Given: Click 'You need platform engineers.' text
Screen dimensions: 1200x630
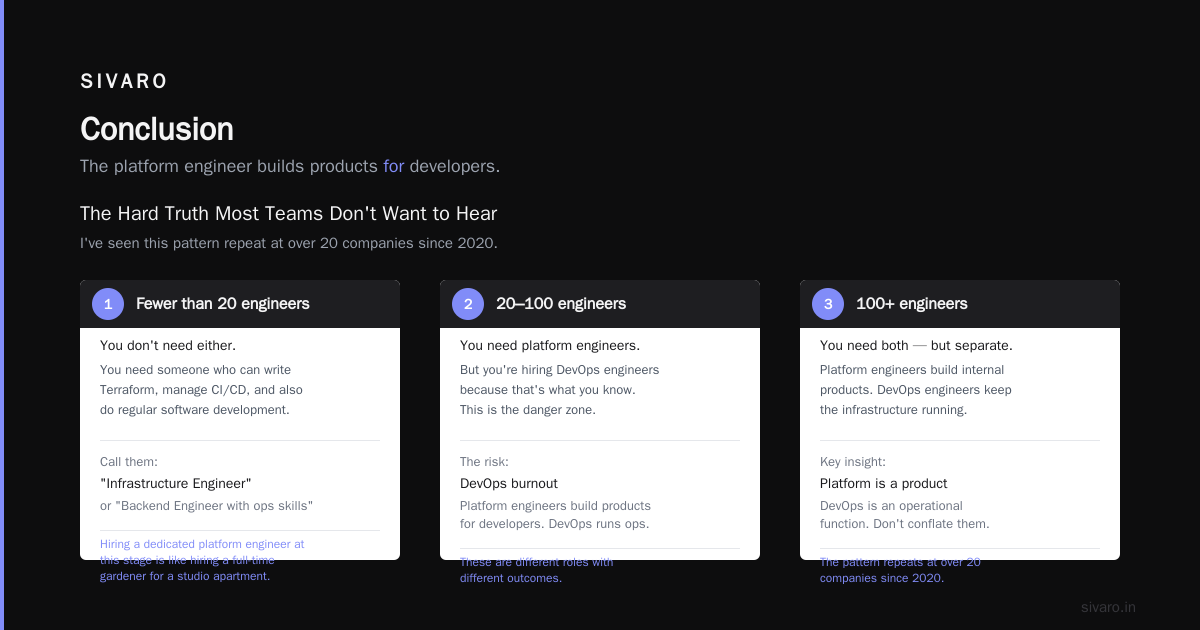Looking at the screenshot, I should click(550, 345).
